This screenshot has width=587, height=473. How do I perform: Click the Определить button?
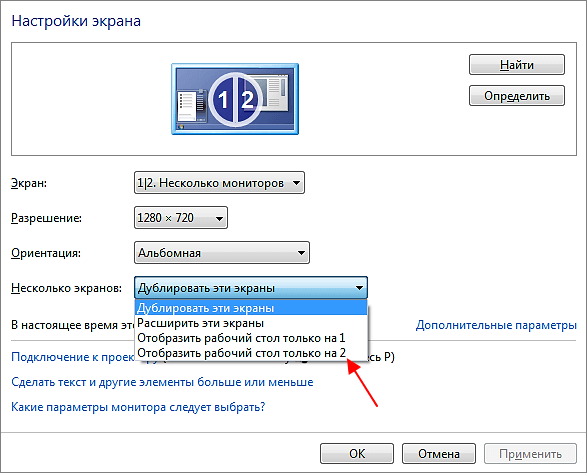pos(517,96)
